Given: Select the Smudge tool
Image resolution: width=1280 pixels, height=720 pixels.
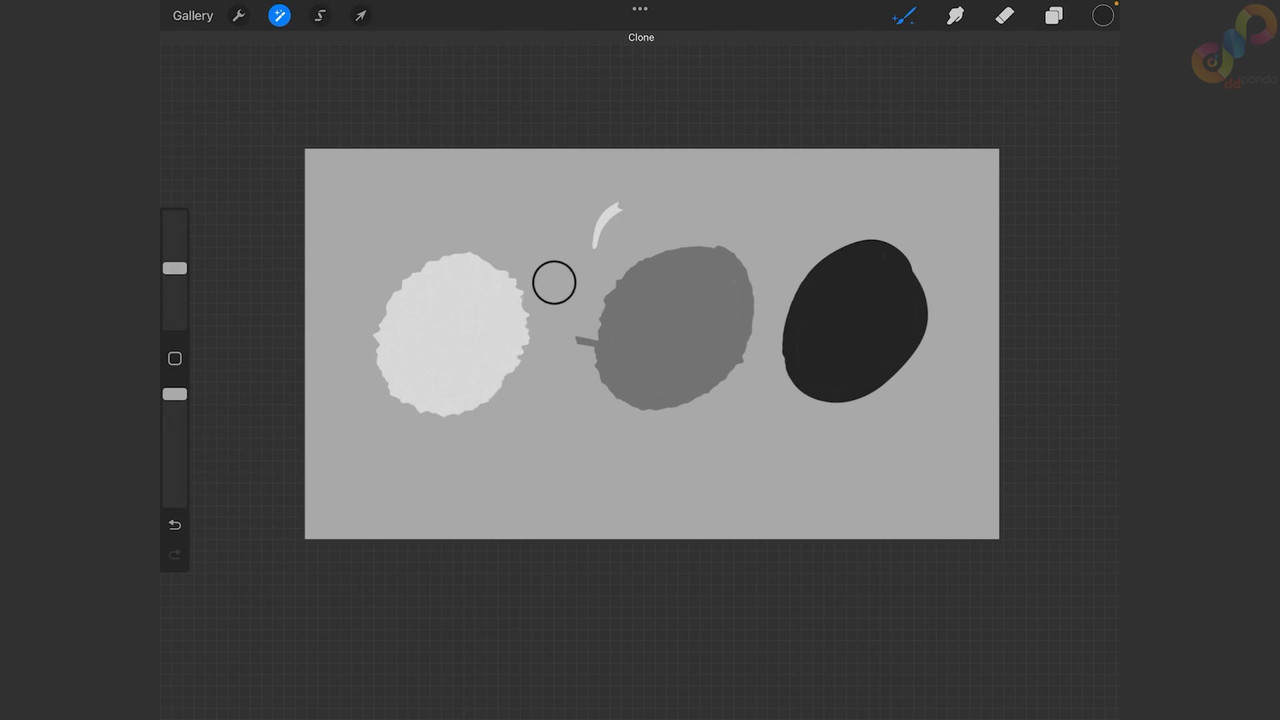Looking at the screenshot, I should pyautogui.click(x=955, y=16).
